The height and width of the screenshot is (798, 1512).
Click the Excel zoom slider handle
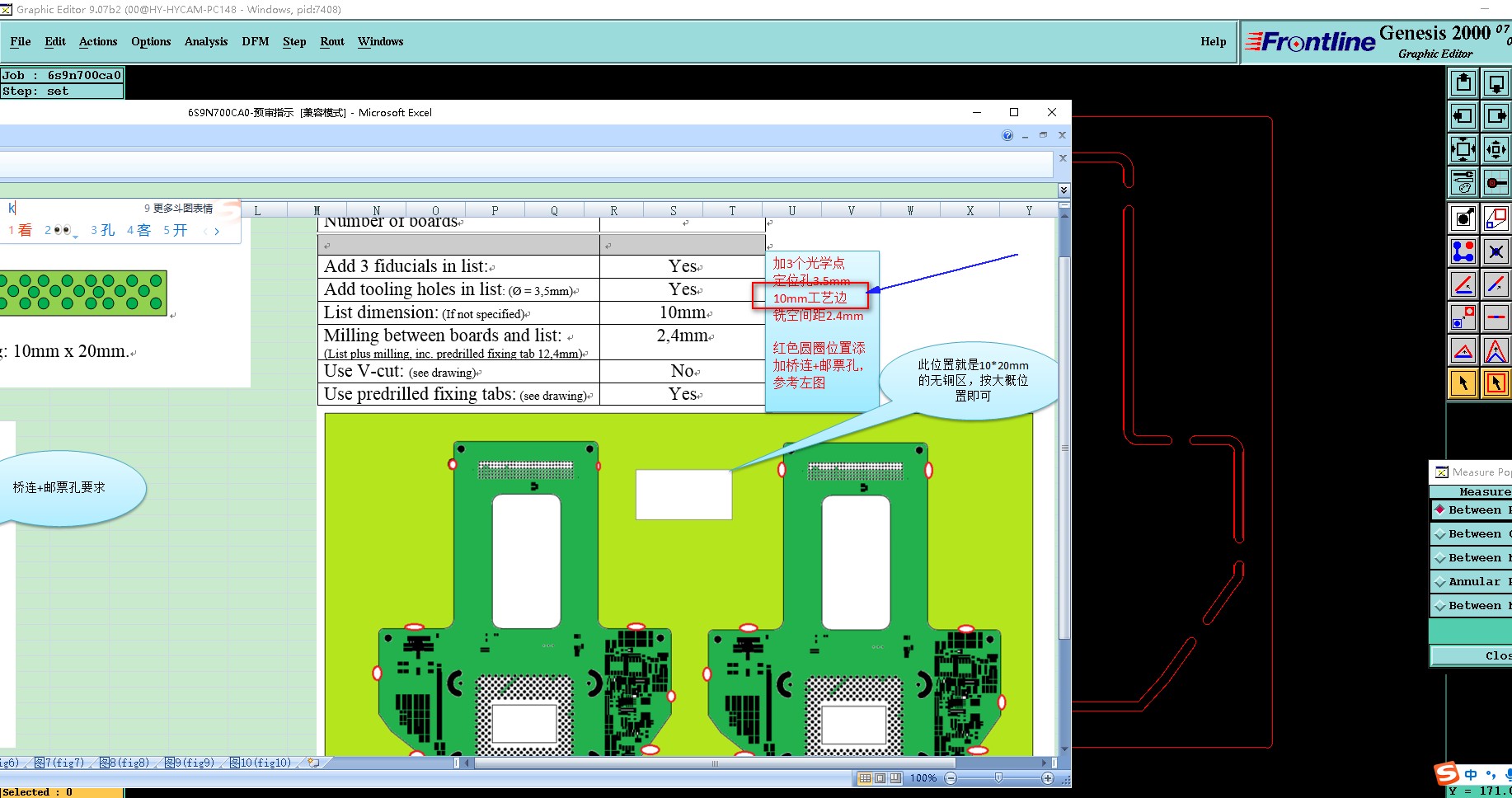(998, 777)
